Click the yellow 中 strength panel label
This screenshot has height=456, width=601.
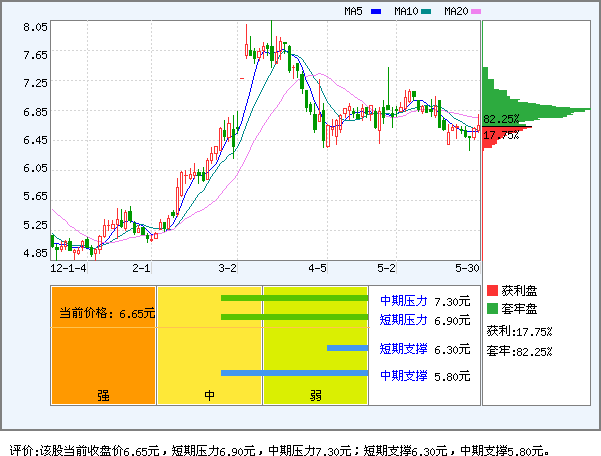(209, 395)
